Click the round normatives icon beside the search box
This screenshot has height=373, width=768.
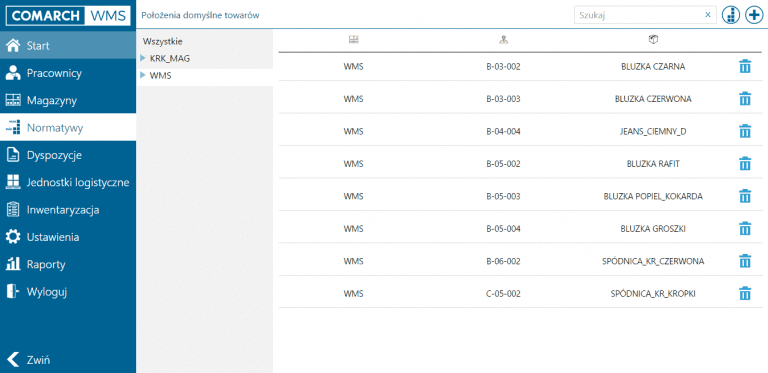730,15
